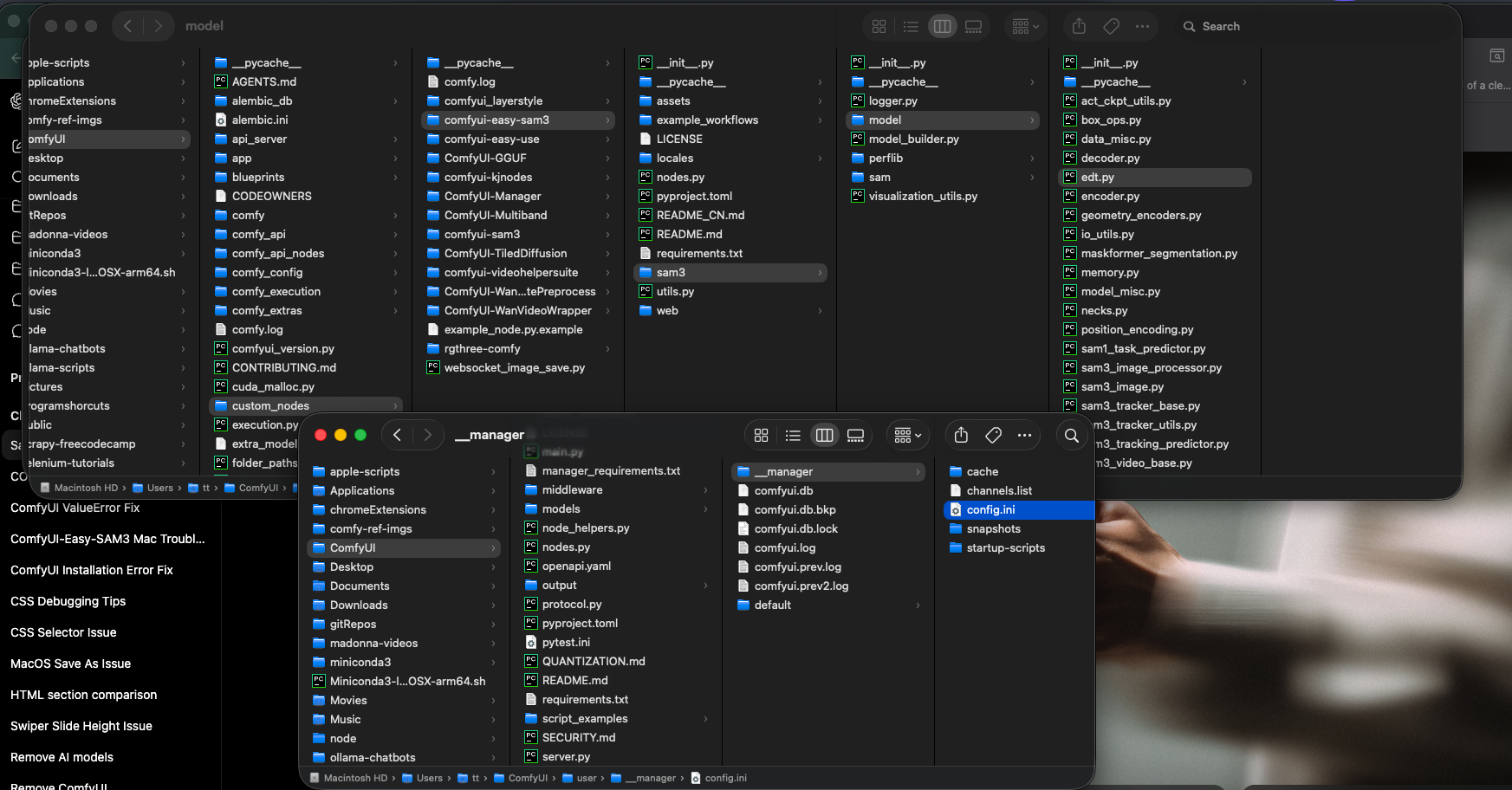Expand the rgthree-comfy folder chevron
This screenshot has width=1512, height=790.
[x=607, y=348]
